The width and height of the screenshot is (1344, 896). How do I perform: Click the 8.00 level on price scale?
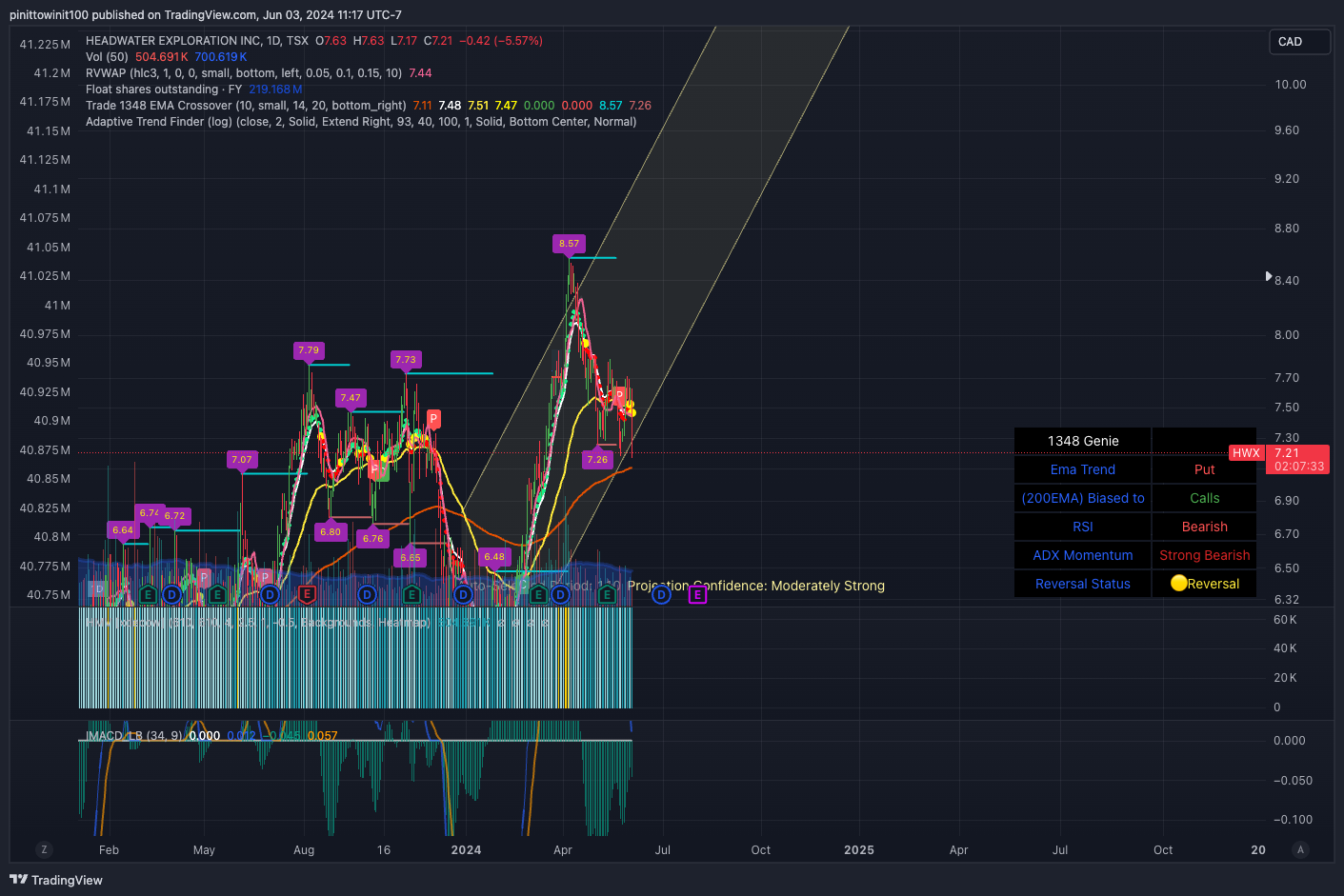(x=1287, y=335)
